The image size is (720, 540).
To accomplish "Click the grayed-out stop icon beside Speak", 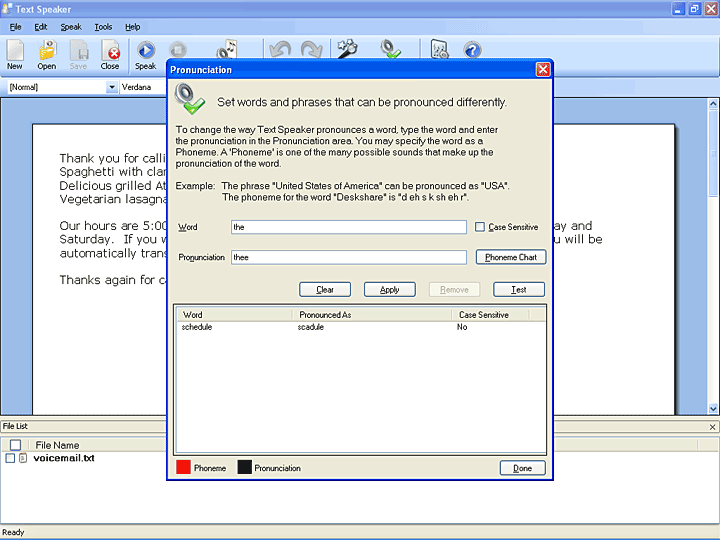I will click(x=178, y=49).
